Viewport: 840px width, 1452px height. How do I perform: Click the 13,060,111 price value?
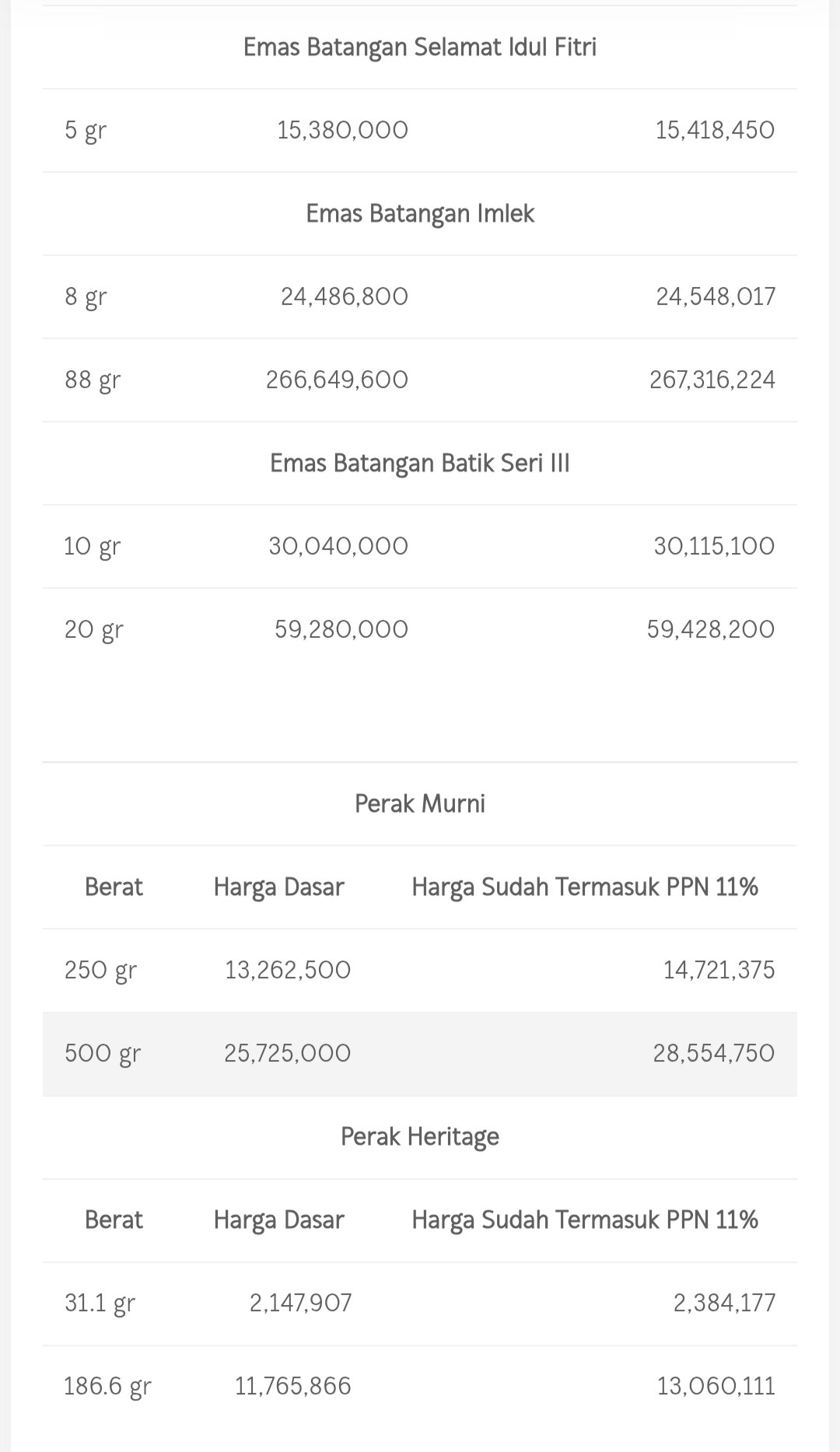click(x=716, y=1386)
